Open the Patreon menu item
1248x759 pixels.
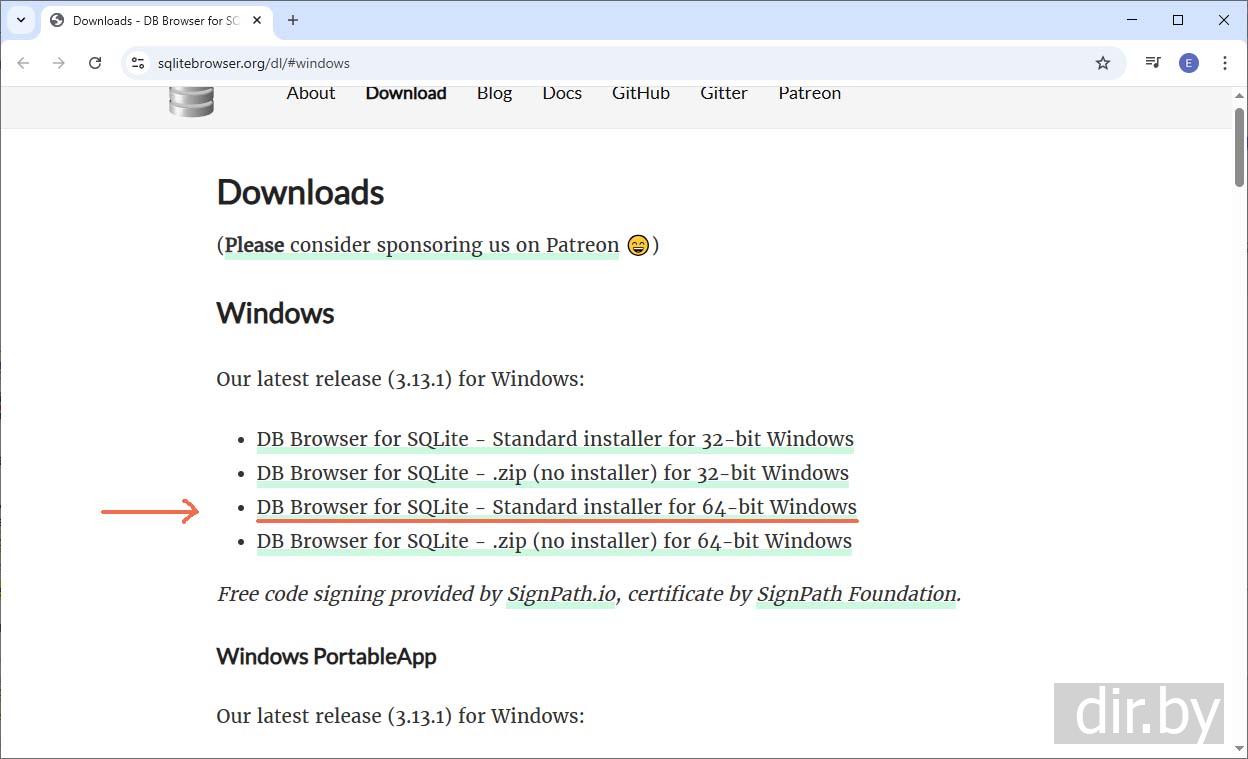point(810,93)
